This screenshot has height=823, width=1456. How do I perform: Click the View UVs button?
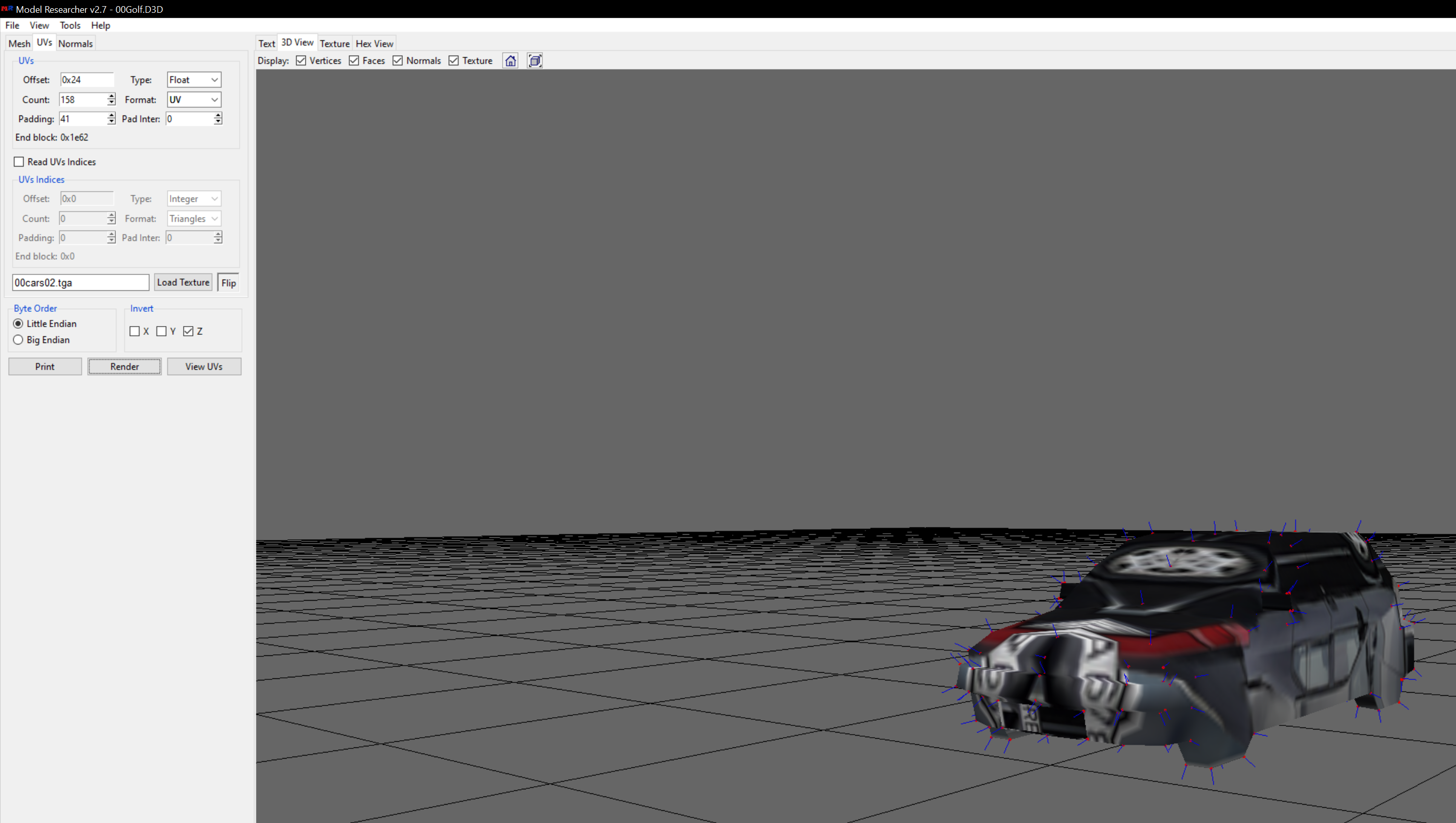click(x=204, y=367)
